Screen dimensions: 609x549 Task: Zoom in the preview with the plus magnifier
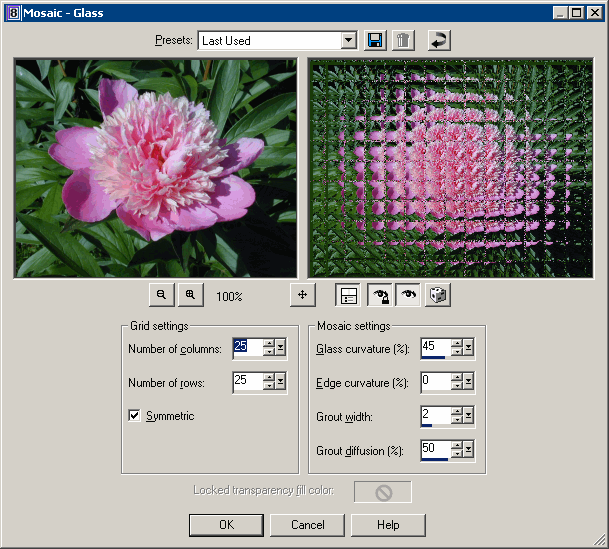pyautogui.click(x=190, y=295)
